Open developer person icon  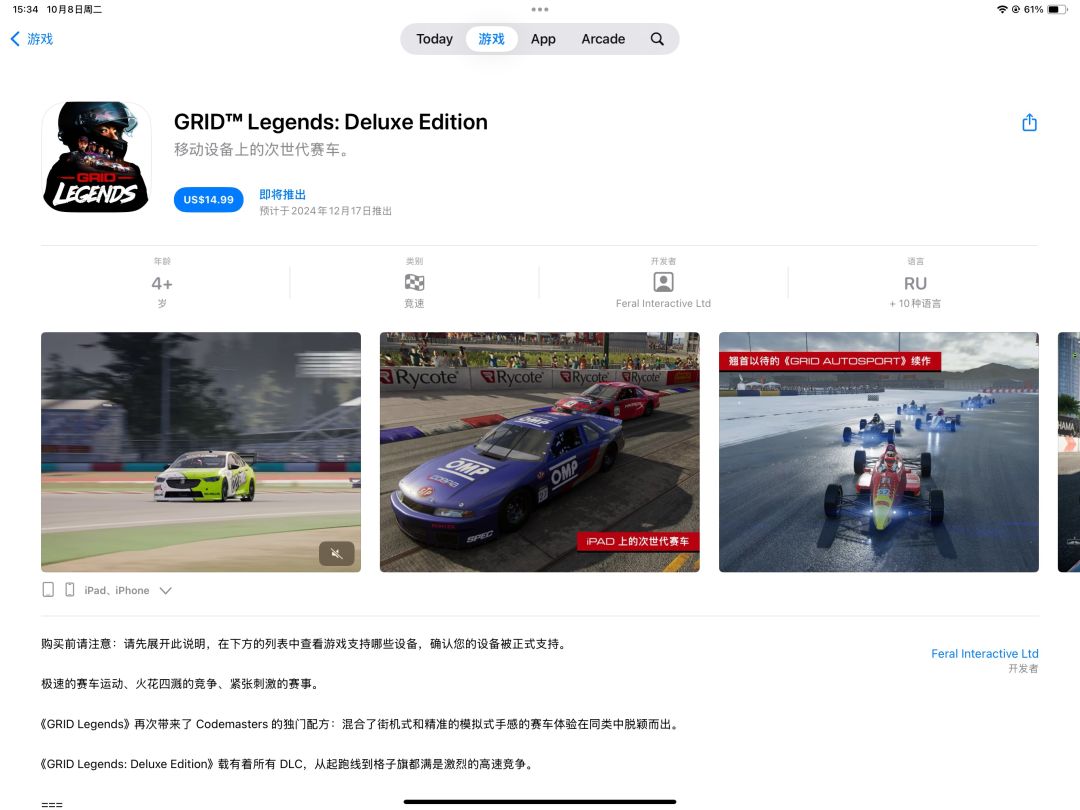[x=663, y=282]
